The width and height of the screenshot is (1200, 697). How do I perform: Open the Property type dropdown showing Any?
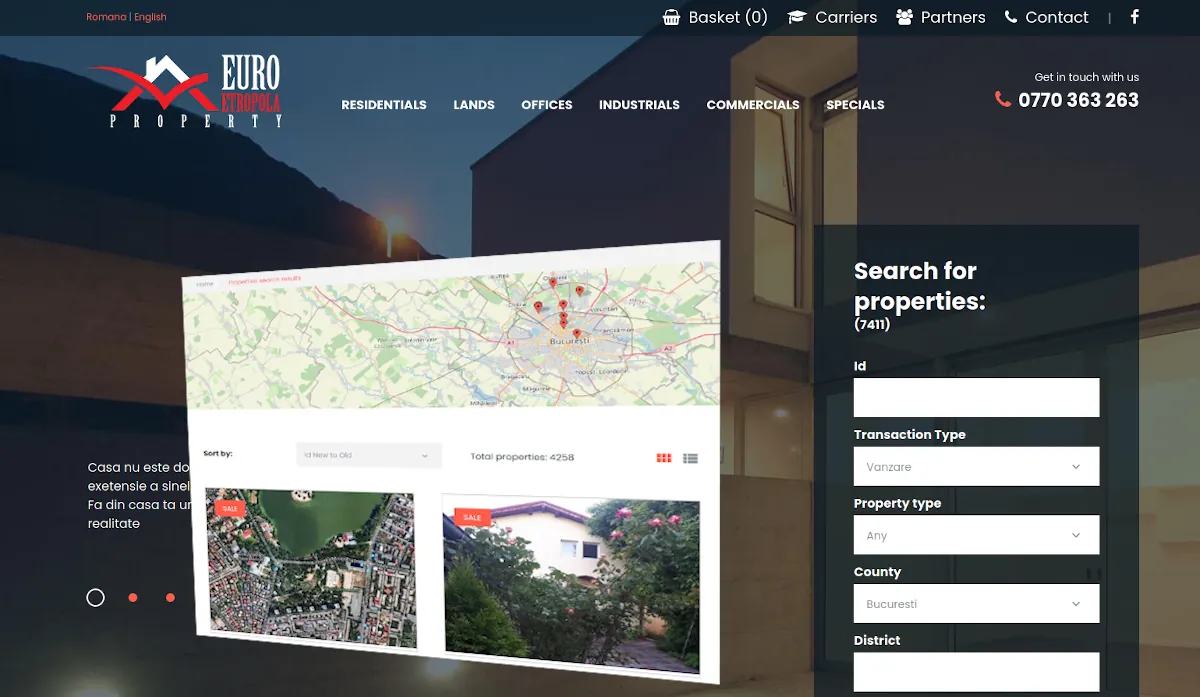point(976,535)
